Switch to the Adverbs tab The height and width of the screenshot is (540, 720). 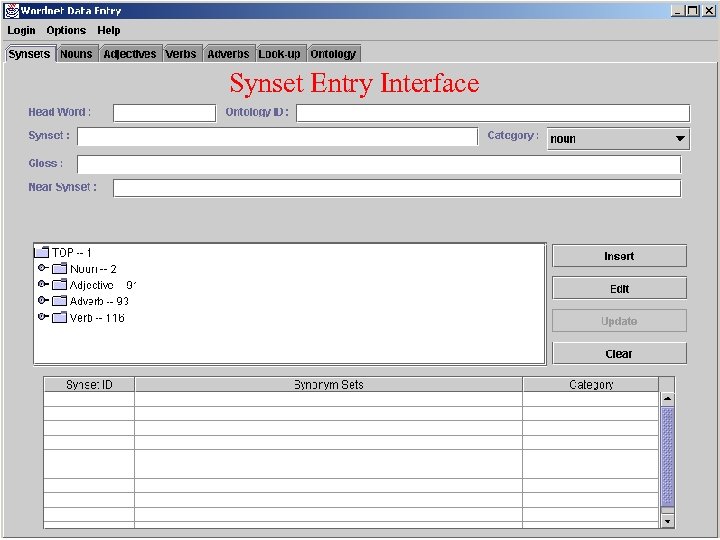228,54
